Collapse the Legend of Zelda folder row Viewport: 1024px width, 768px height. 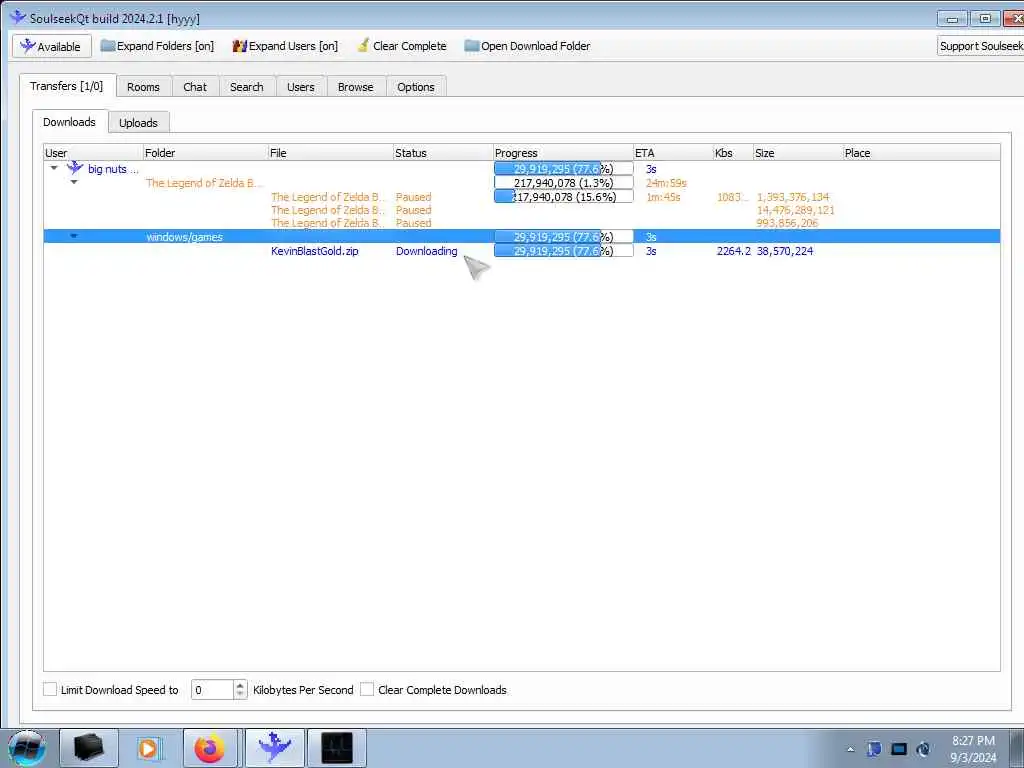[x=74, y=182]
